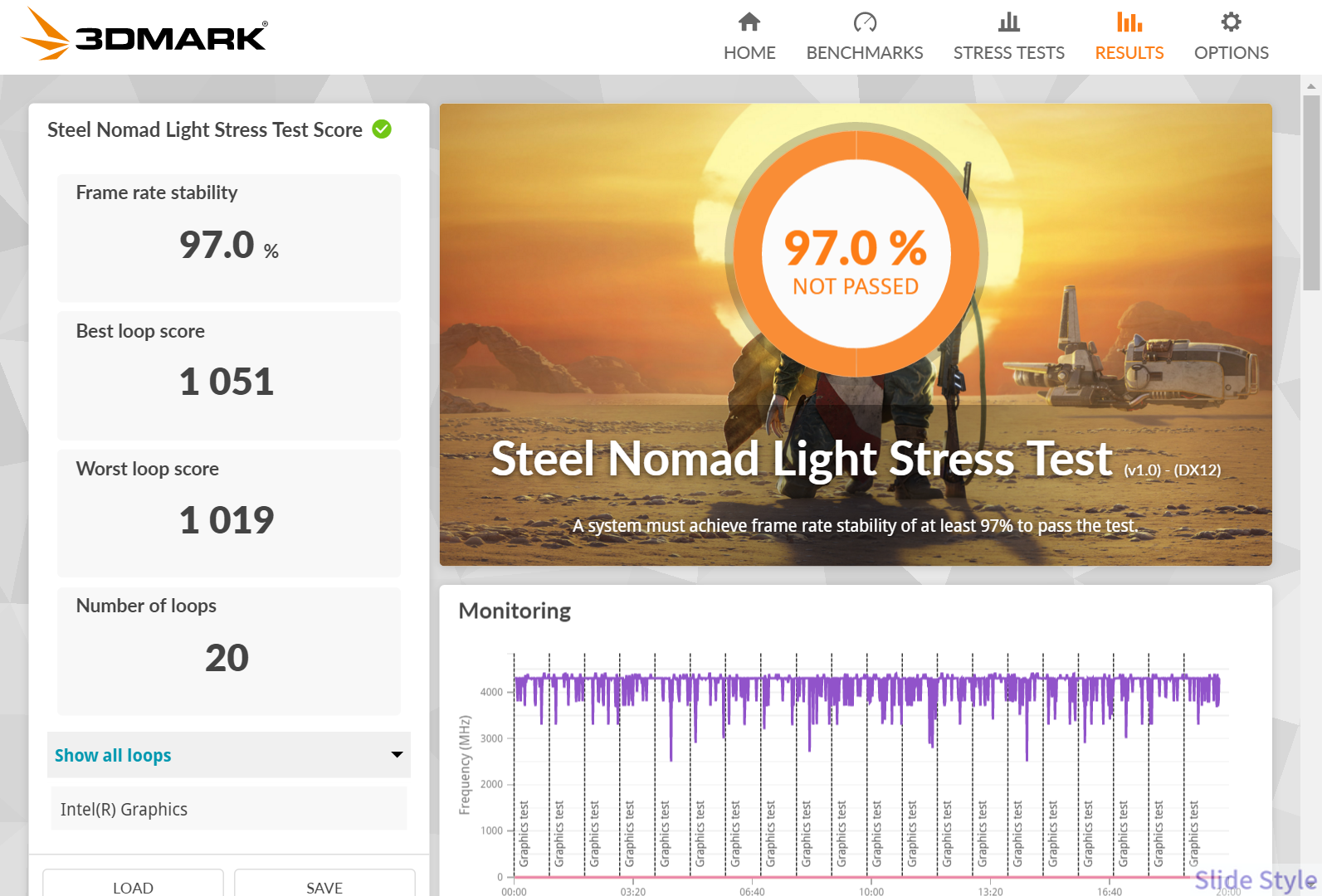The width and height of the screenshot is (1322, 896).
Task: Click the 3DMark logo
Action: [x=144, y=34]
